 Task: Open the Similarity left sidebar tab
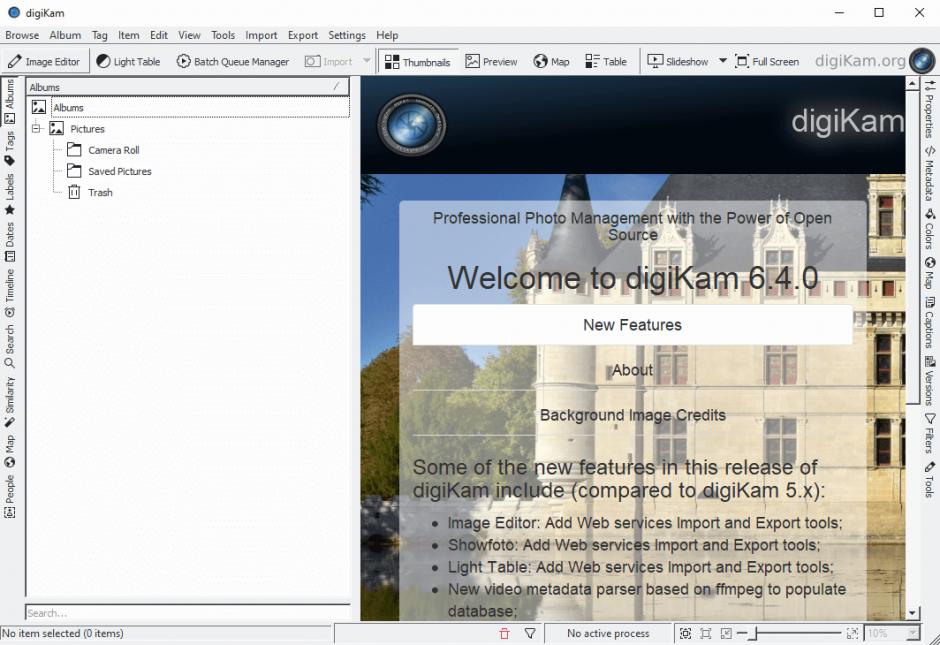[x=10, y=402]
